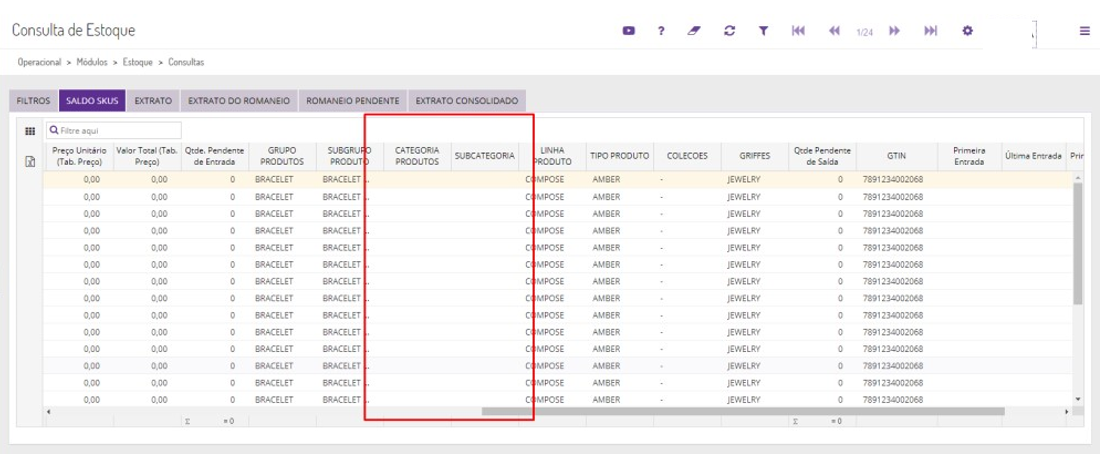Click the GTIN column header
This screenshot has height=476, width=1114.
tap(896, 156)
